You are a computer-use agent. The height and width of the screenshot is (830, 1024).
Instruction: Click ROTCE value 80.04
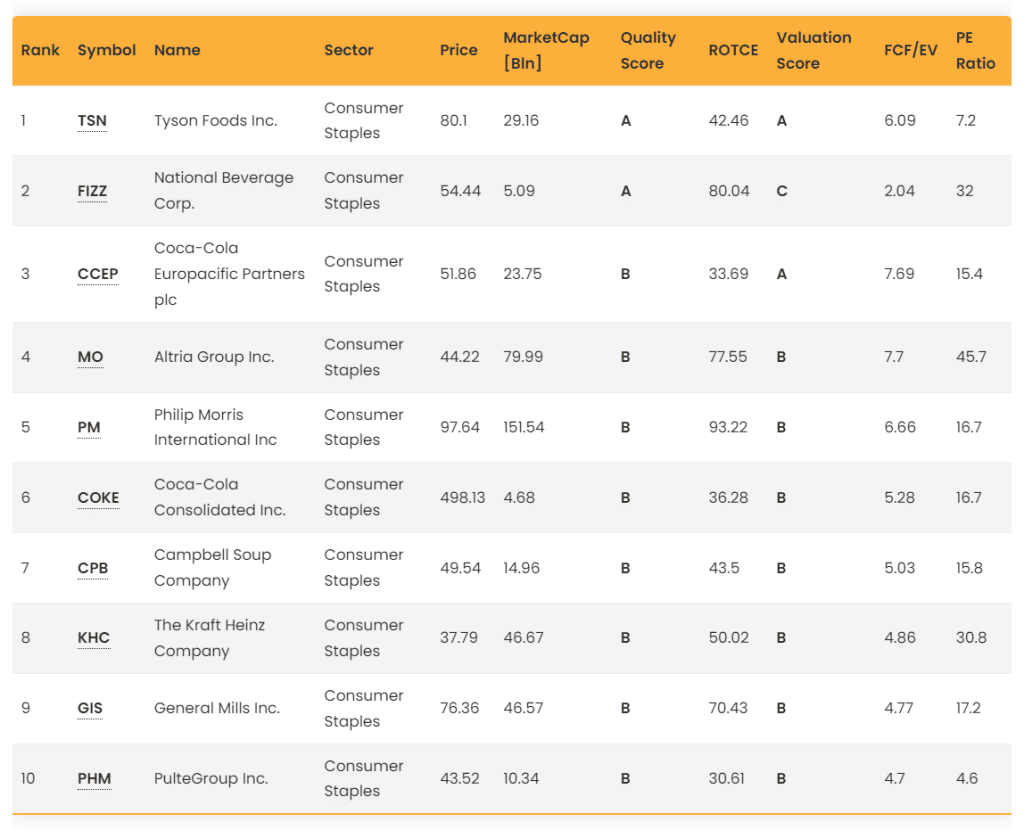coord(729,191)
